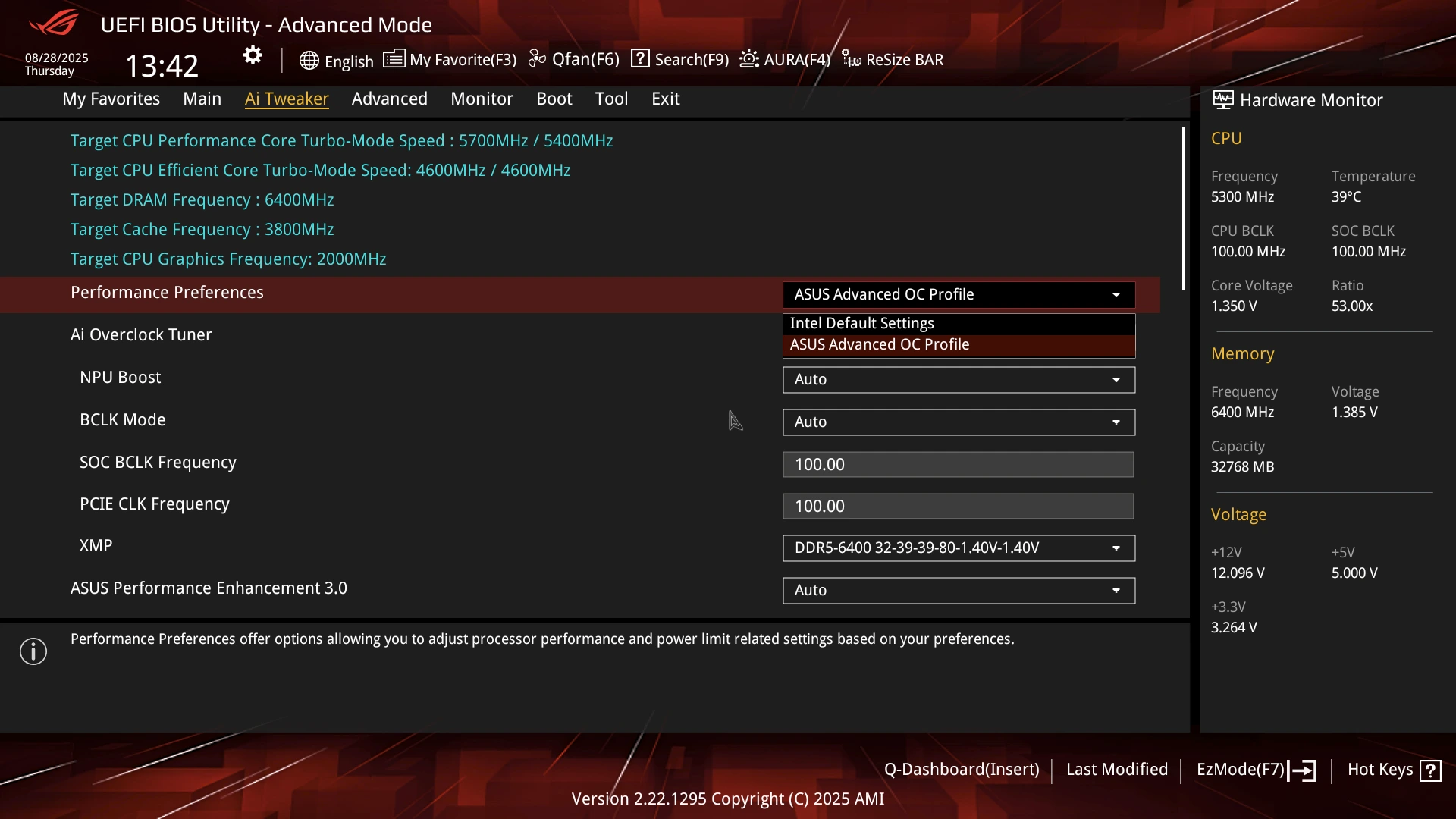
Task: Click Target DRAM Frequency 6400MHz text
Action: click(x=202, y=200)
